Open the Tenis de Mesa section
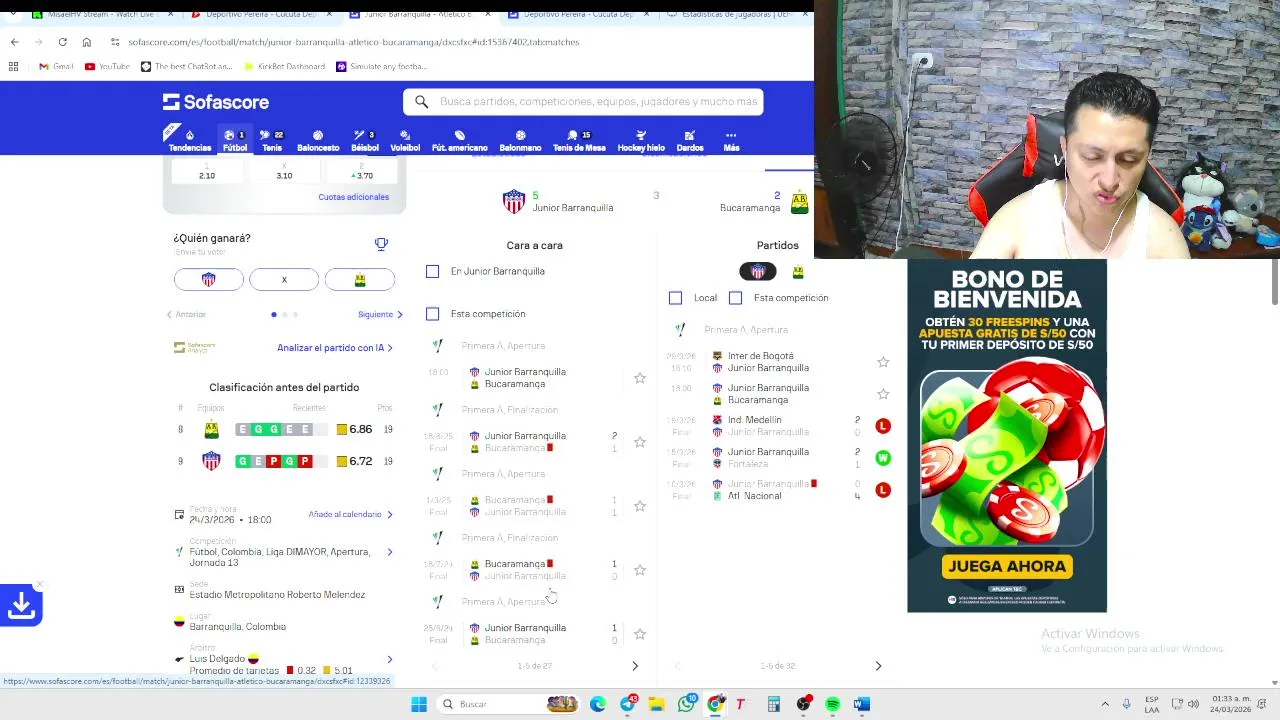 579,140
